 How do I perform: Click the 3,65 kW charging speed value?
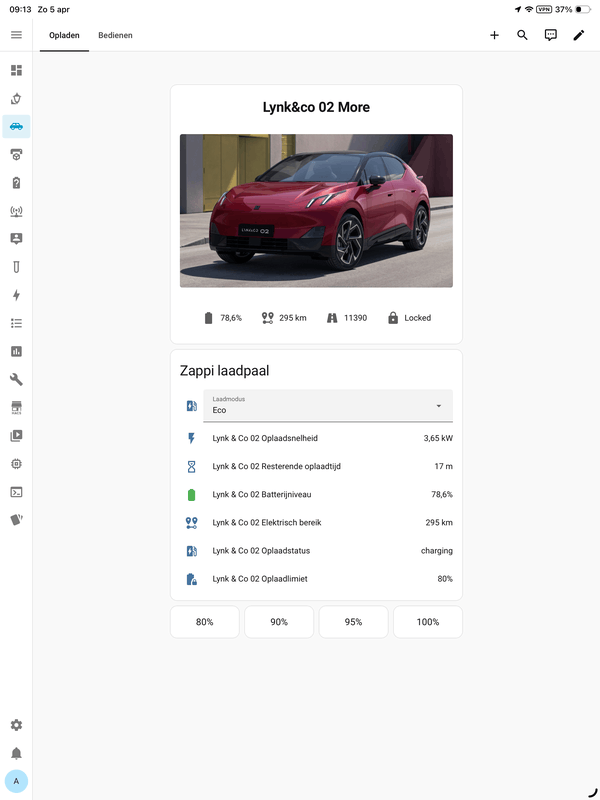point(438,438)
